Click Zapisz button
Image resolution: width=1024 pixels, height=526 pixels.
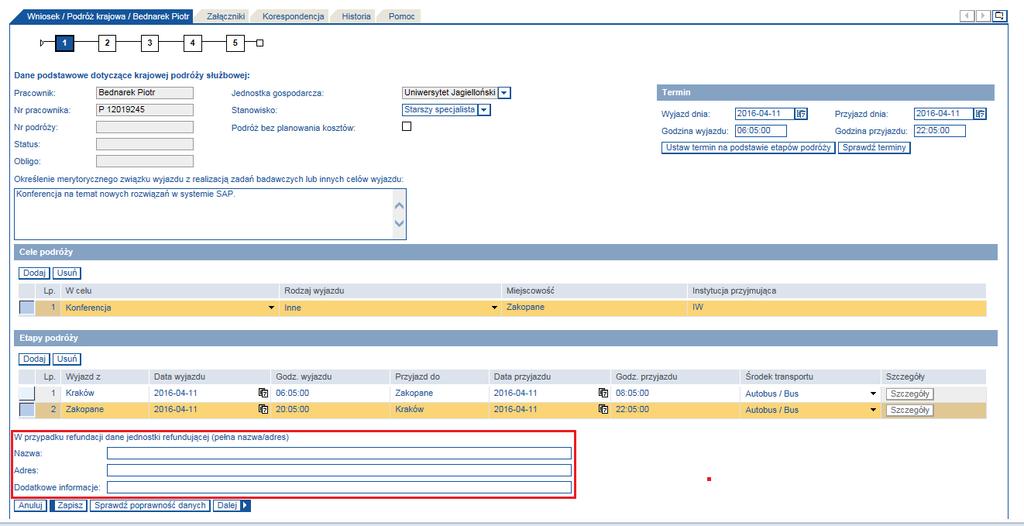69,505
